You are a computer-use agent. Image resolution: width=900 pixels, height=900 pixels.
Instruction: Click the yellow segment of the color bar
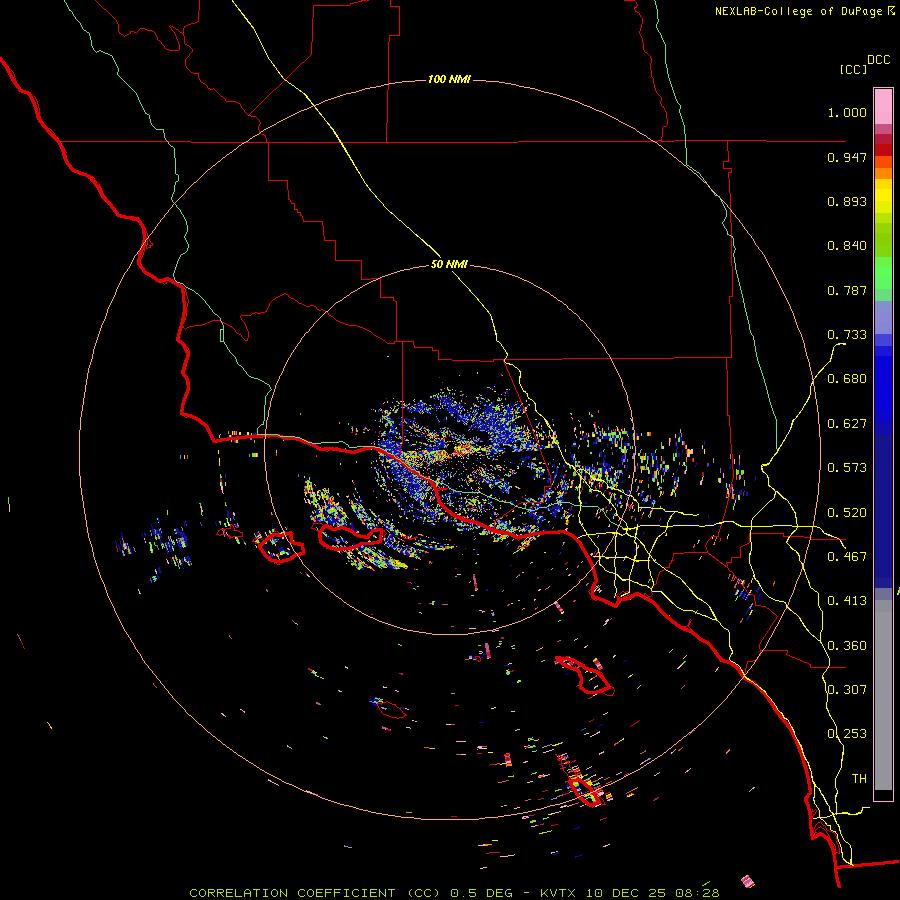point(883,198)
